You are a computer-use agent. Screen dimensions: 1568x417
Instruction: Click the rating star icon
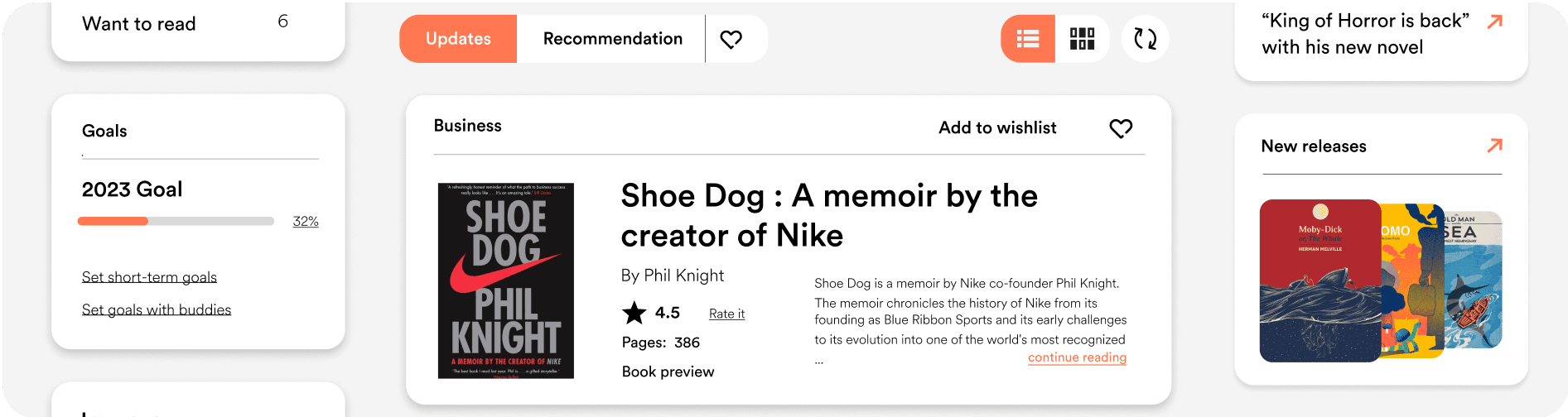click(x=634, y=313)
